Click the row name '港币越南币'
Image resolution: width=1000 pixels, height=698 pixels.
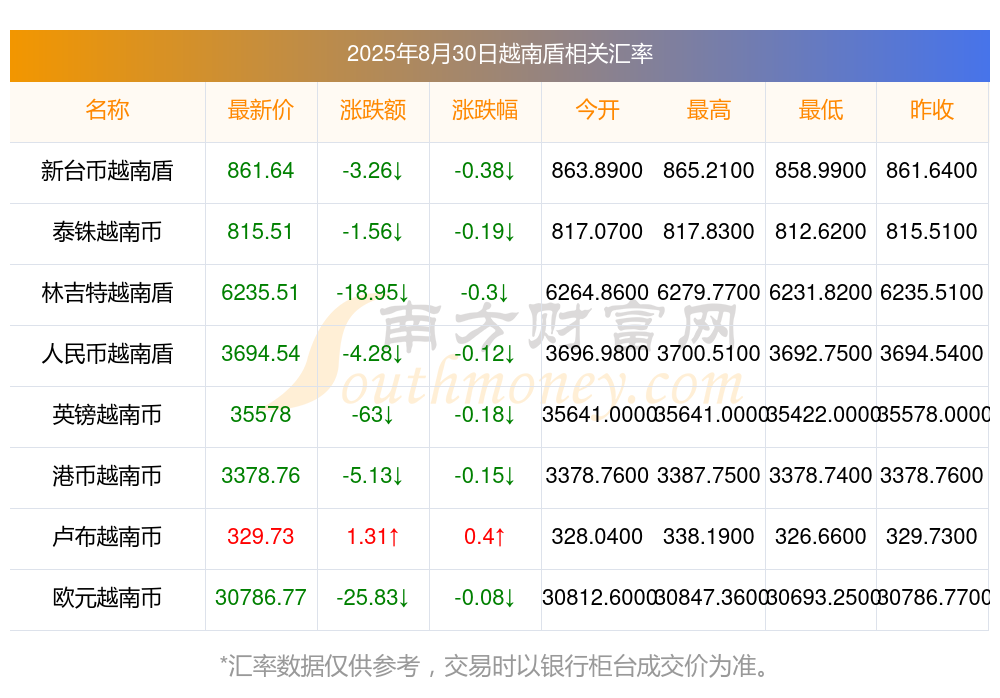click(107, 476)
